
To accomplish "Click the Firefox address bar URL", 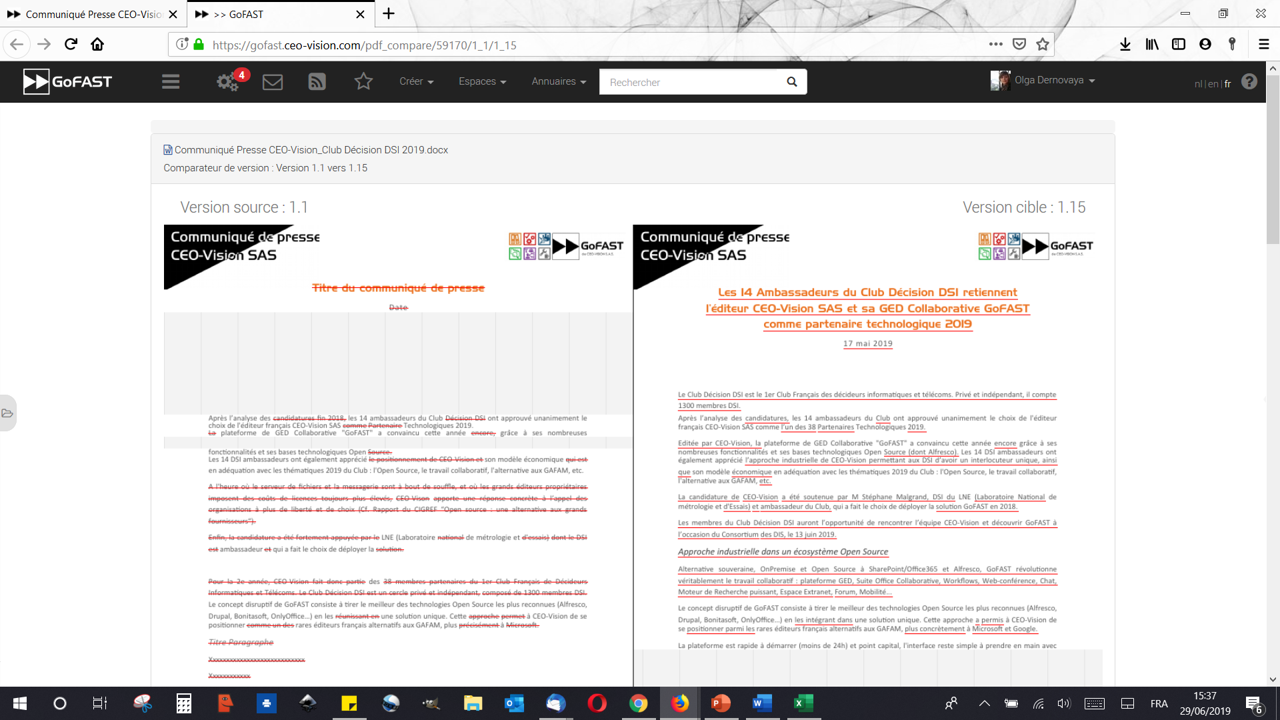I will [364, 45].
